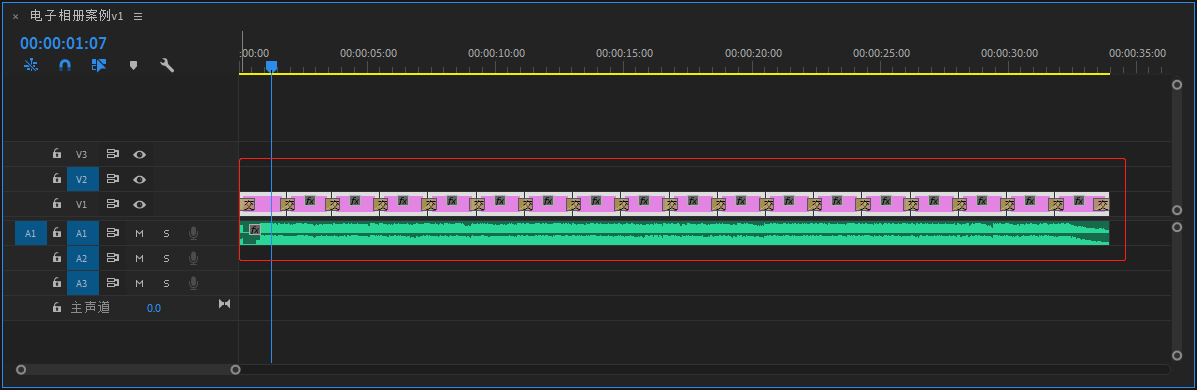This screenshot has width=1197, height=390.
Task: Enable voice-over record on A3
Action: point(194,283)
